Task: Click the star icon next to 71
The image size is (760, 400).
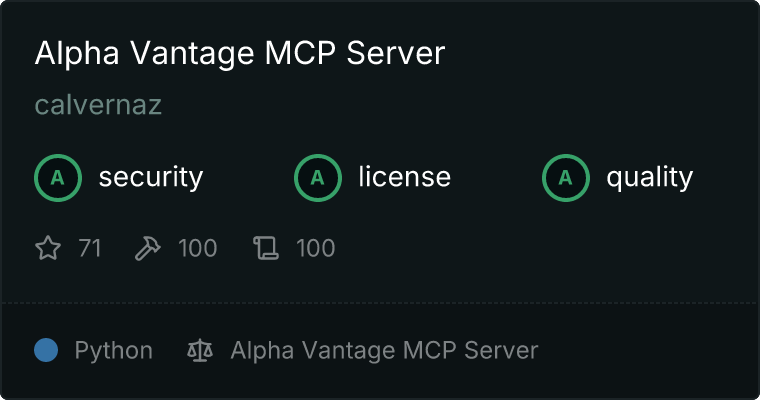Action: 48,248
